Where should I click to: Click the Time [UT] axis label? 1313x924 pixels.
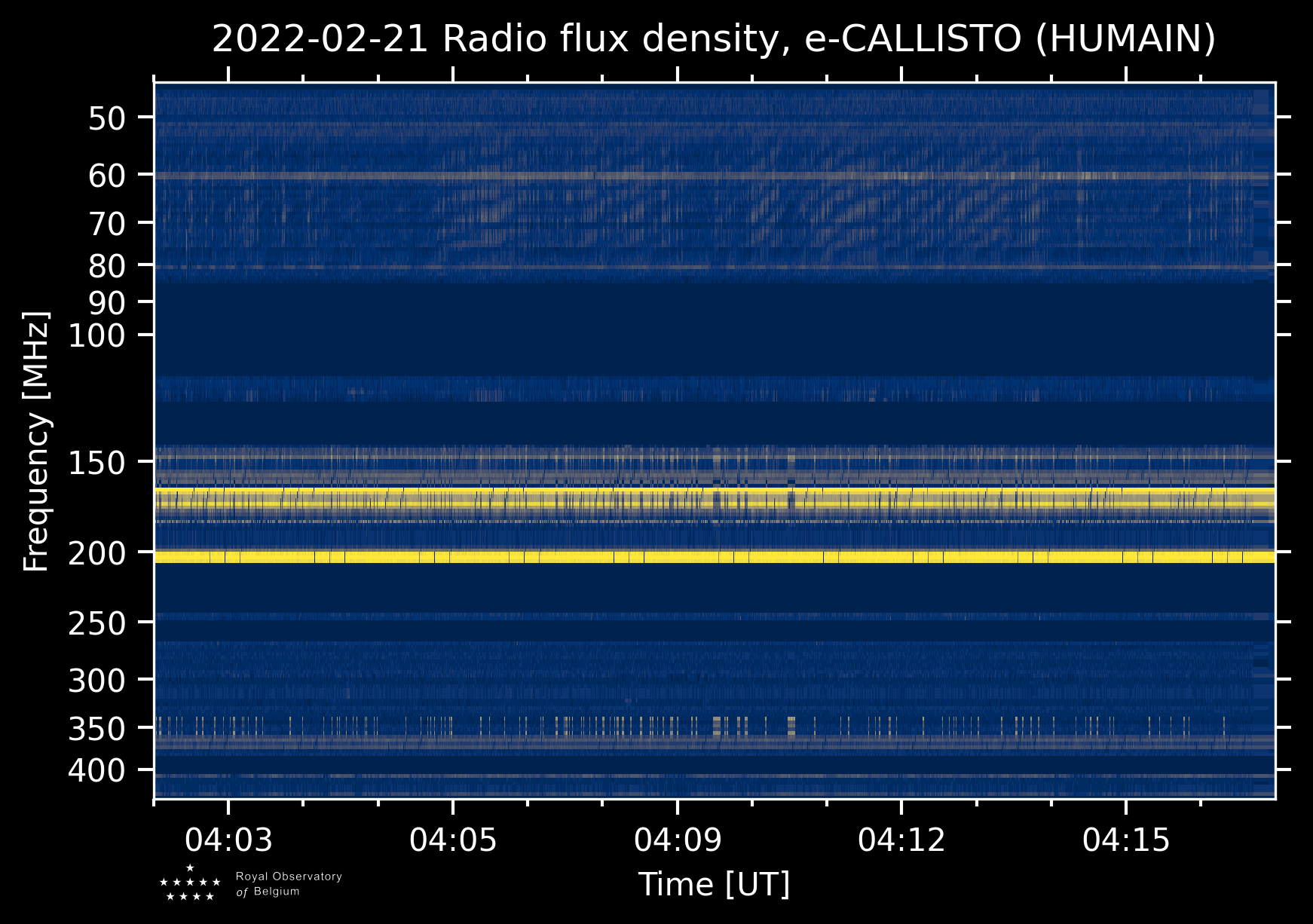pos(714,885)
